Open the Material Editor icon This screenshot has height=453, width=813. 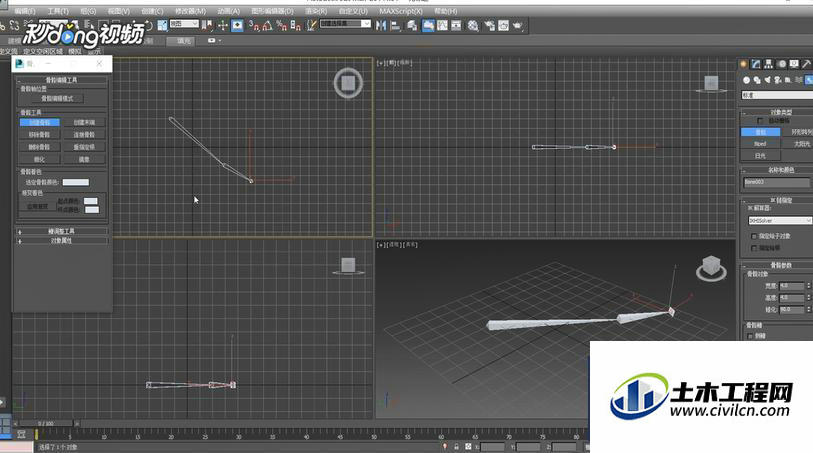pyautogui.click(x=473, y=25)
